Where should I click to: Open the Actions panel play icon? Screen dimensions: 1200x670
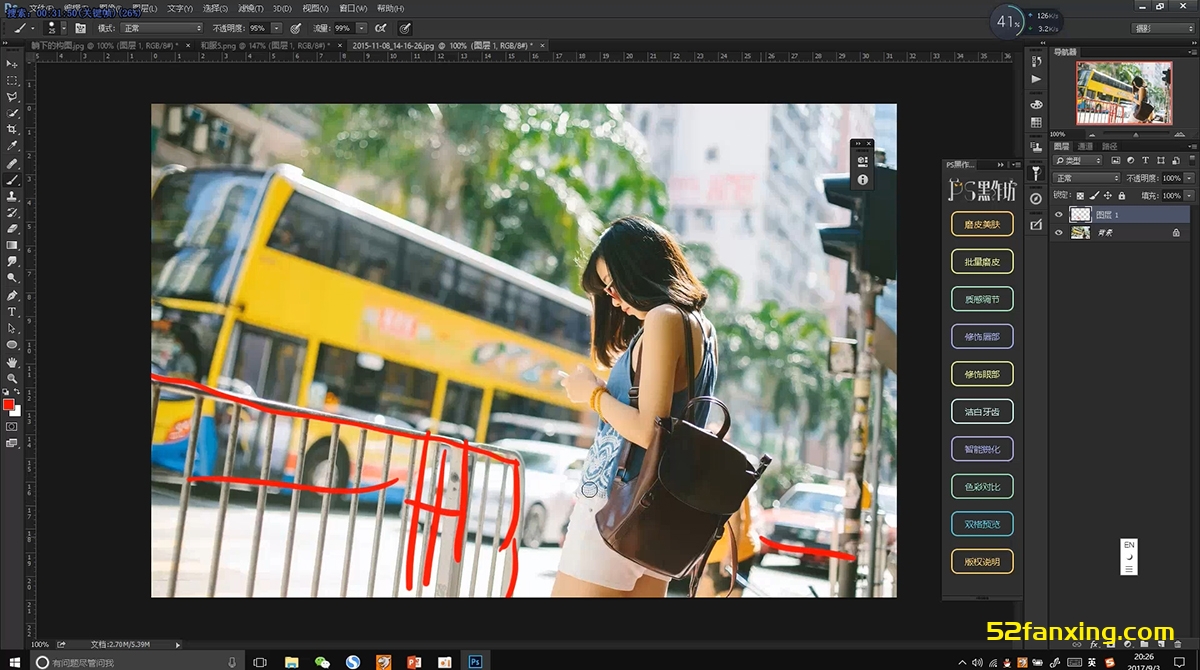tap(1036, 79)
